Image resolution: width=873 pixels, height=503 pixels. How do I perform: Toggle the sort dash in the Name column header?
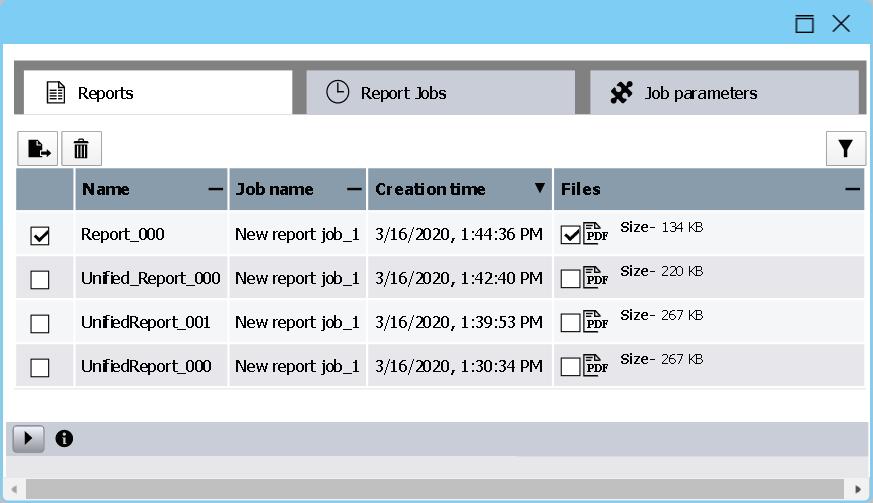pyautogui.click(x=215, y=189)
